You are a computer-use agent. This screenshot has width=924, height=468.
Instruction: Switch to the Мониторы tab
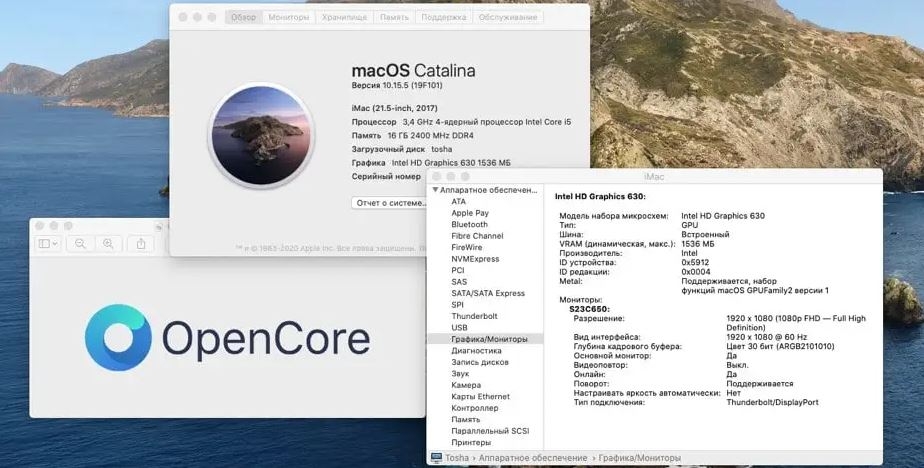(x=289, y=17)
